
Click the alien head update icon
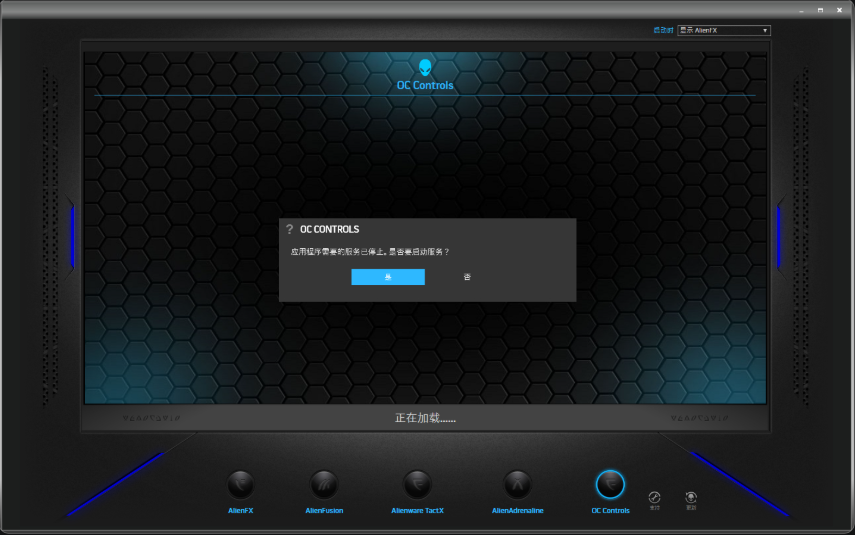(x=691, y=497)
